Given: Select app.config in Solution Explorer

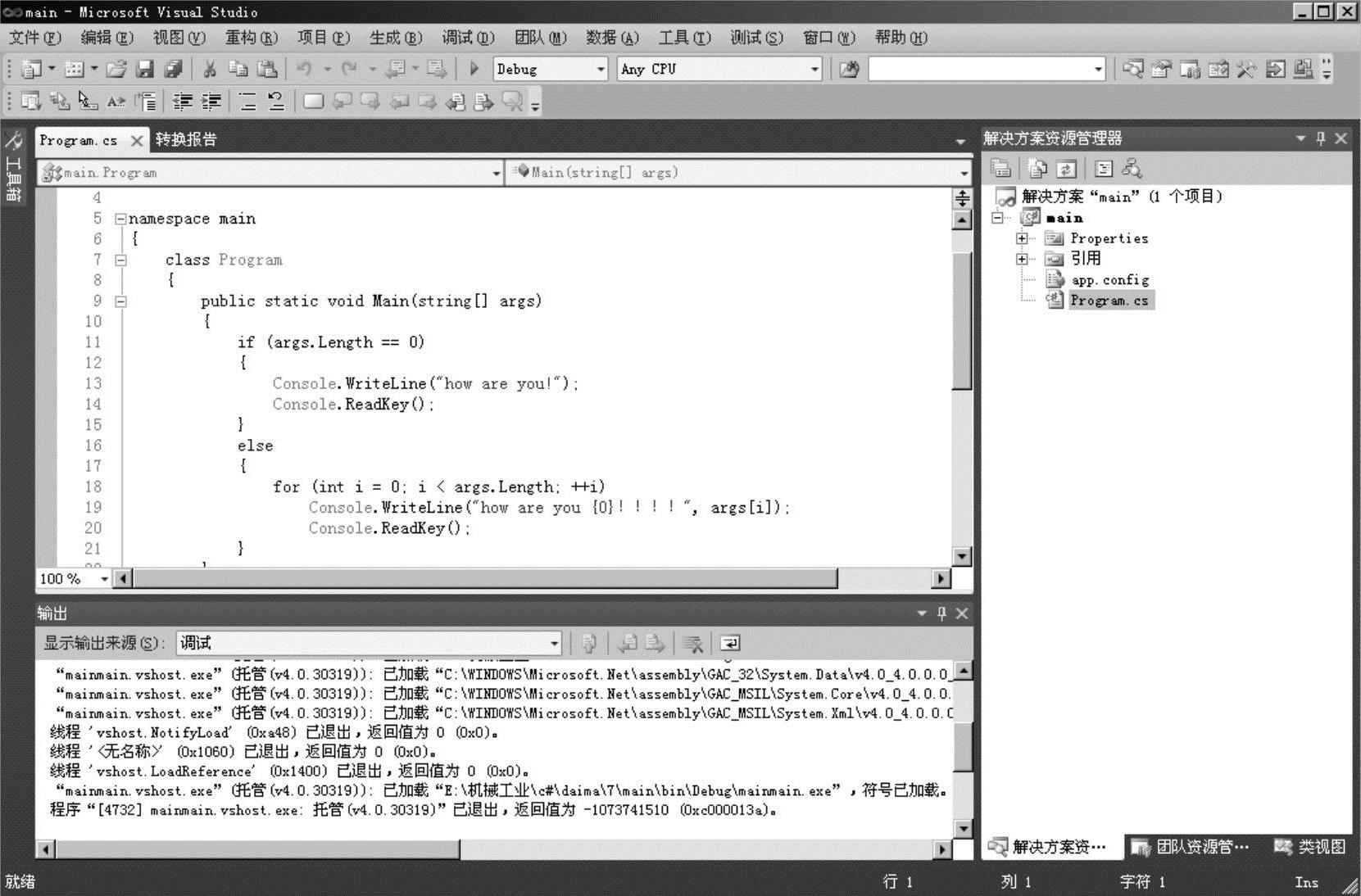Looking at the screenshot, I should (x=1109, y=280).
